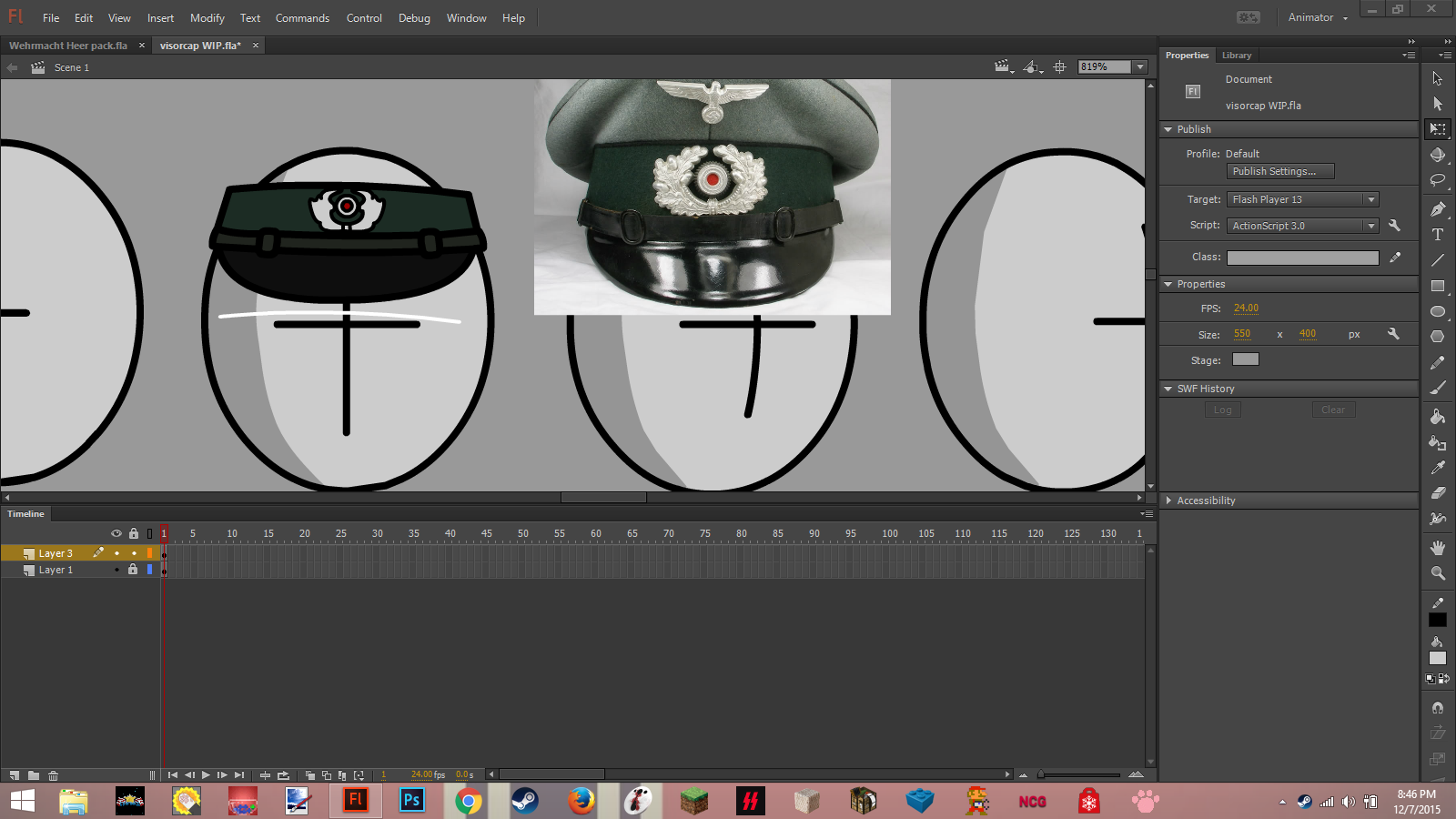Select the Bone tool
This screenshot has height=819, width=1456.
(x=1438, y=519)
